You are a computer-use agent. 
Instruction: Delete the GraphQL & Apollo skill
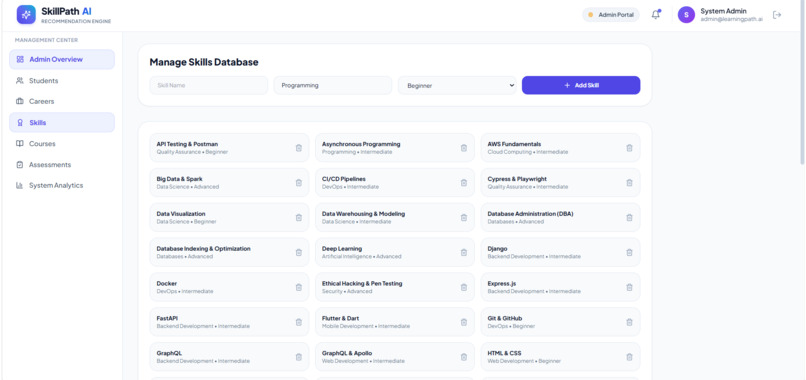tap(464, 357)
